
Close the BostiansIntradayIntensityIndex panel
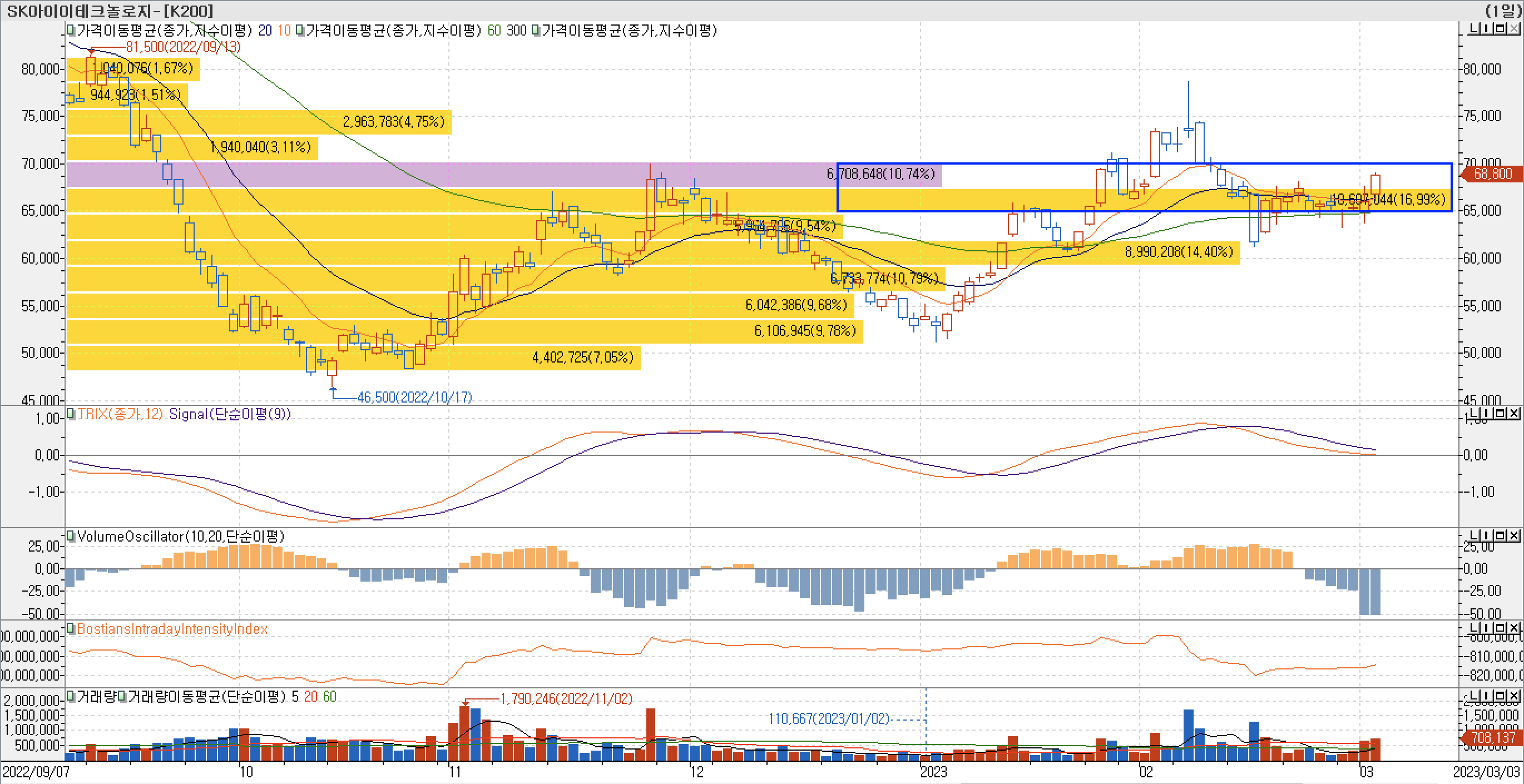[x=1514, y=628]
